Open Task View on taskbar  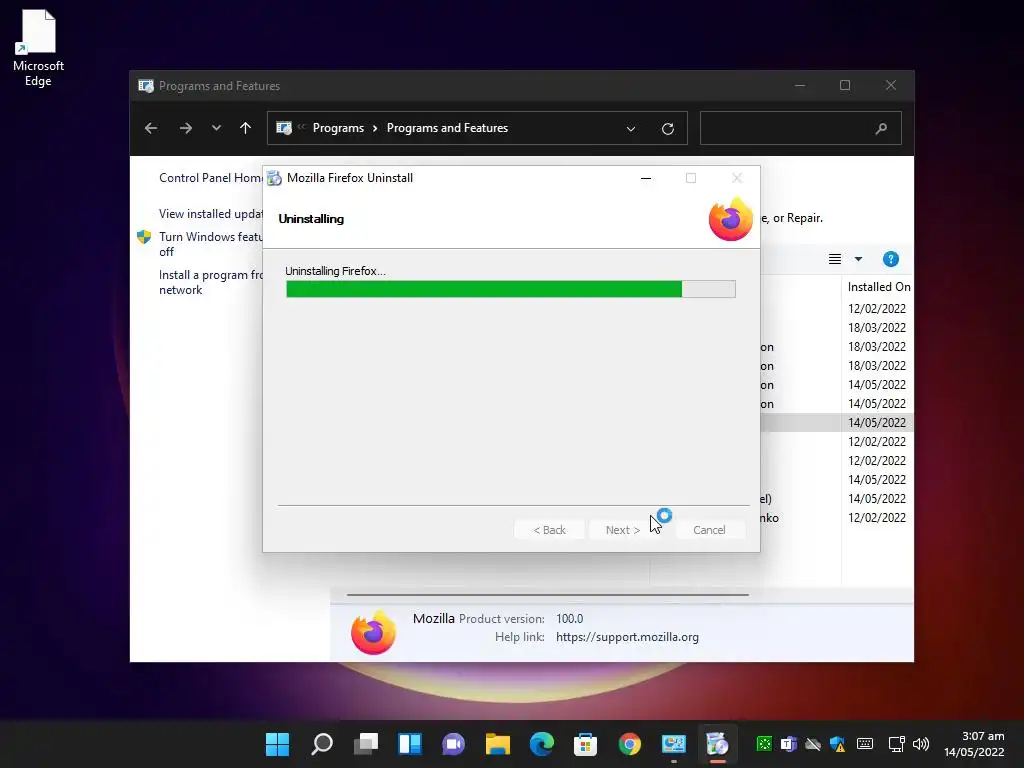coord(366,744)
